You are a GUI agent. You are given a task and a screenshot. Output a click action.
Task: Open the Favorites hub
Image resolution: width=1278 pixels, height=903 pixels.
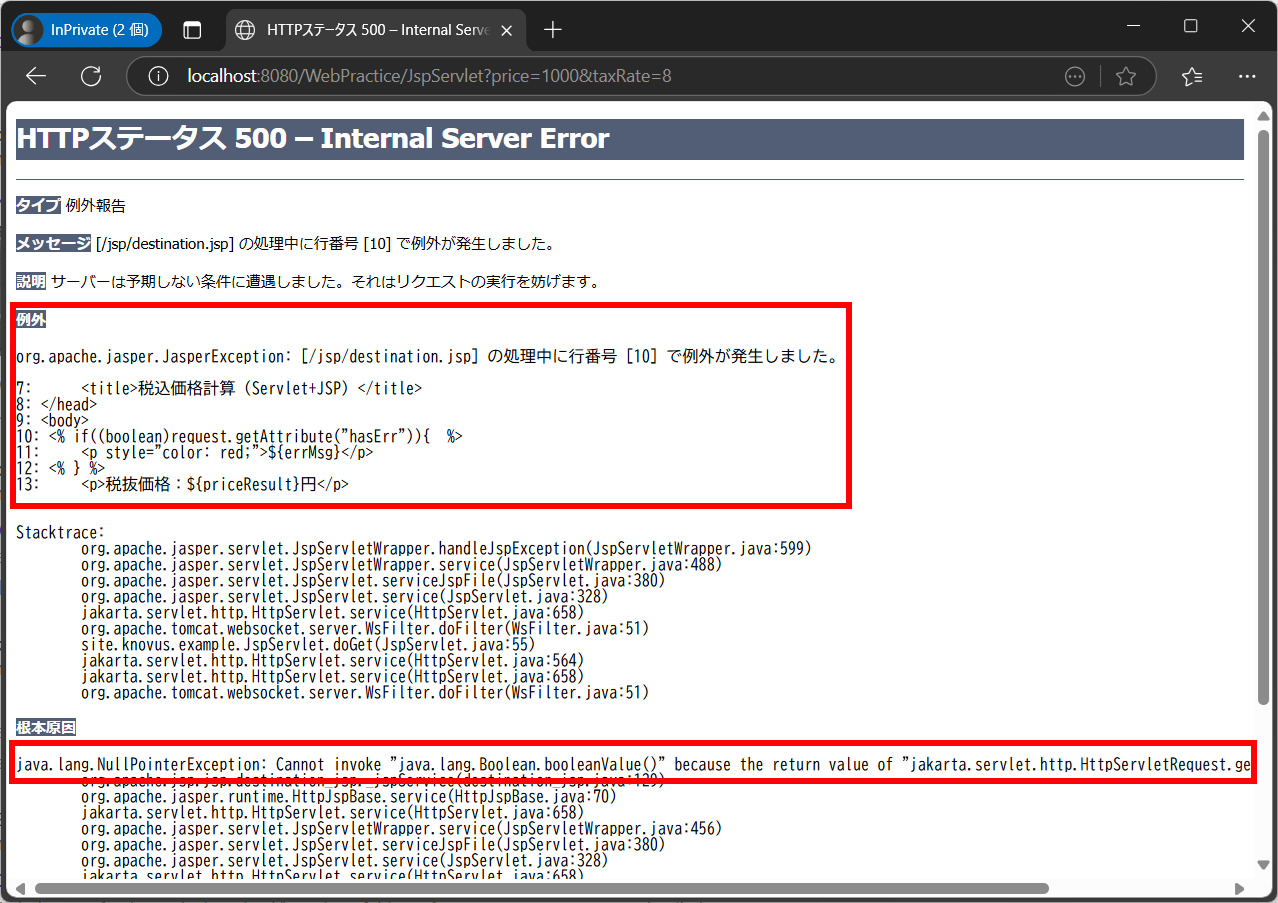(1190, 76)
